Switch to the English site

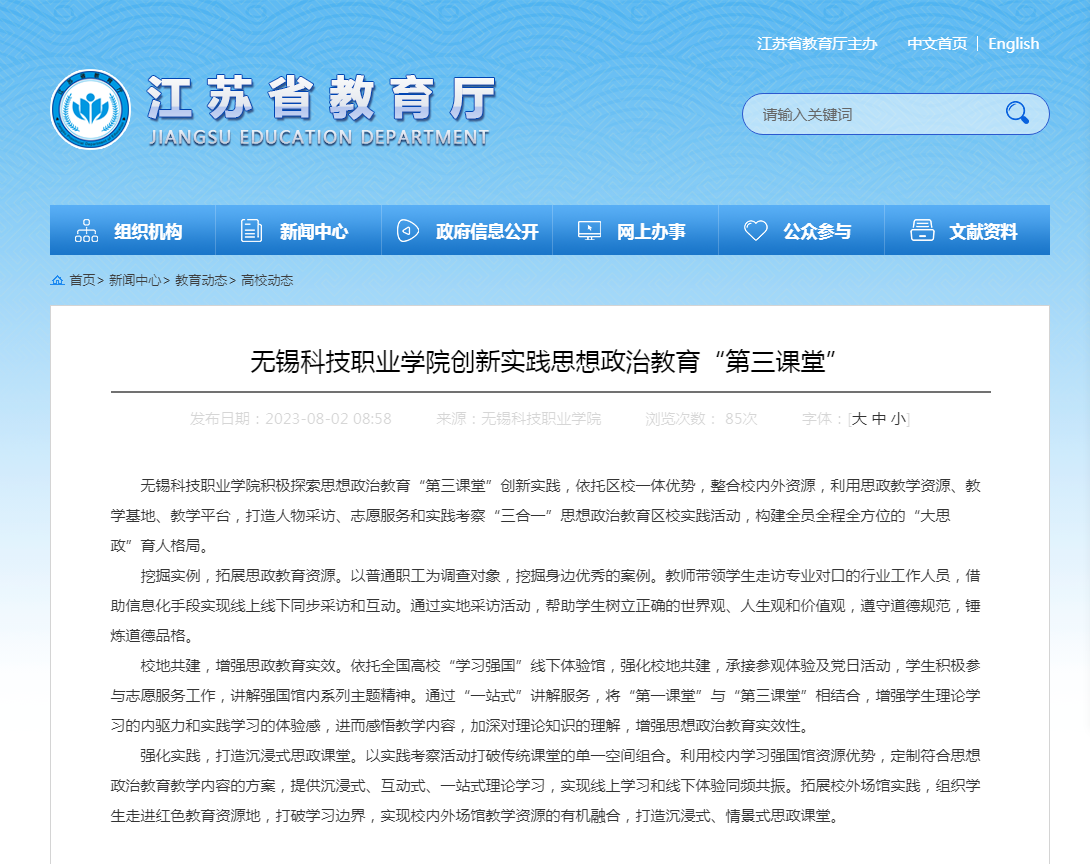(x=1014, y=44)
